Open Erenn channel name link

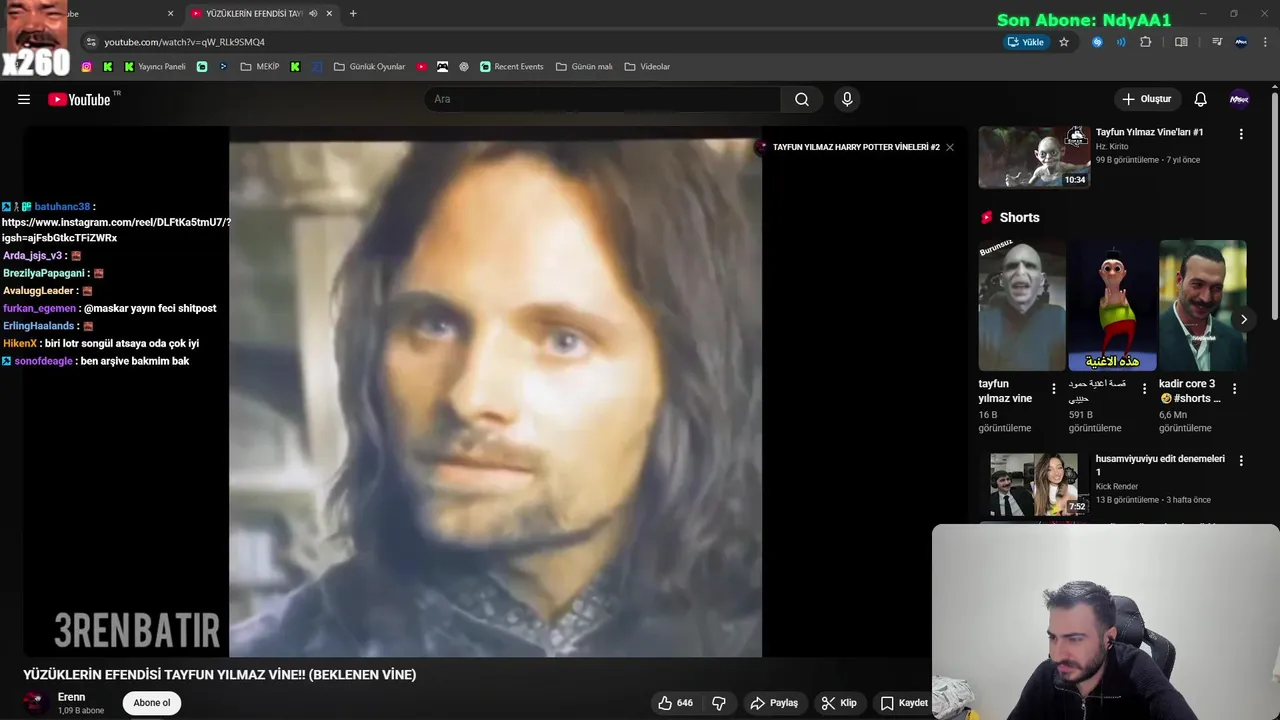[71, 697]
